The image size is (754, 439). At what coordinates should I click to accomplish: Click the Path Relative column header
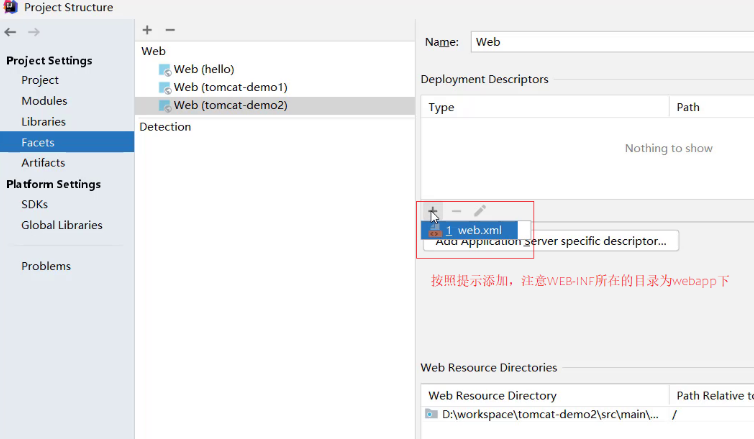[712, 395]
